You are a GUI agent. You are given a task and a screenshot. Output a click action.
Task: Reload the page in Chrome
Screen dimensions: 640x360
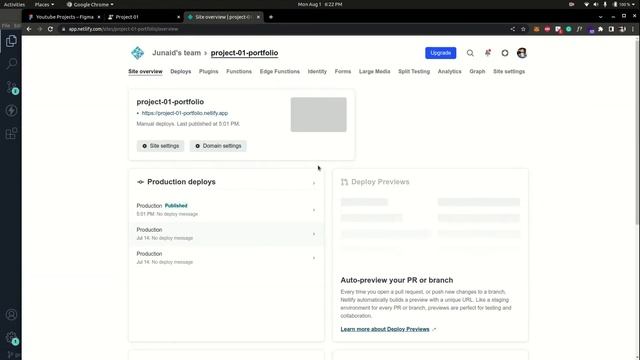50,29
